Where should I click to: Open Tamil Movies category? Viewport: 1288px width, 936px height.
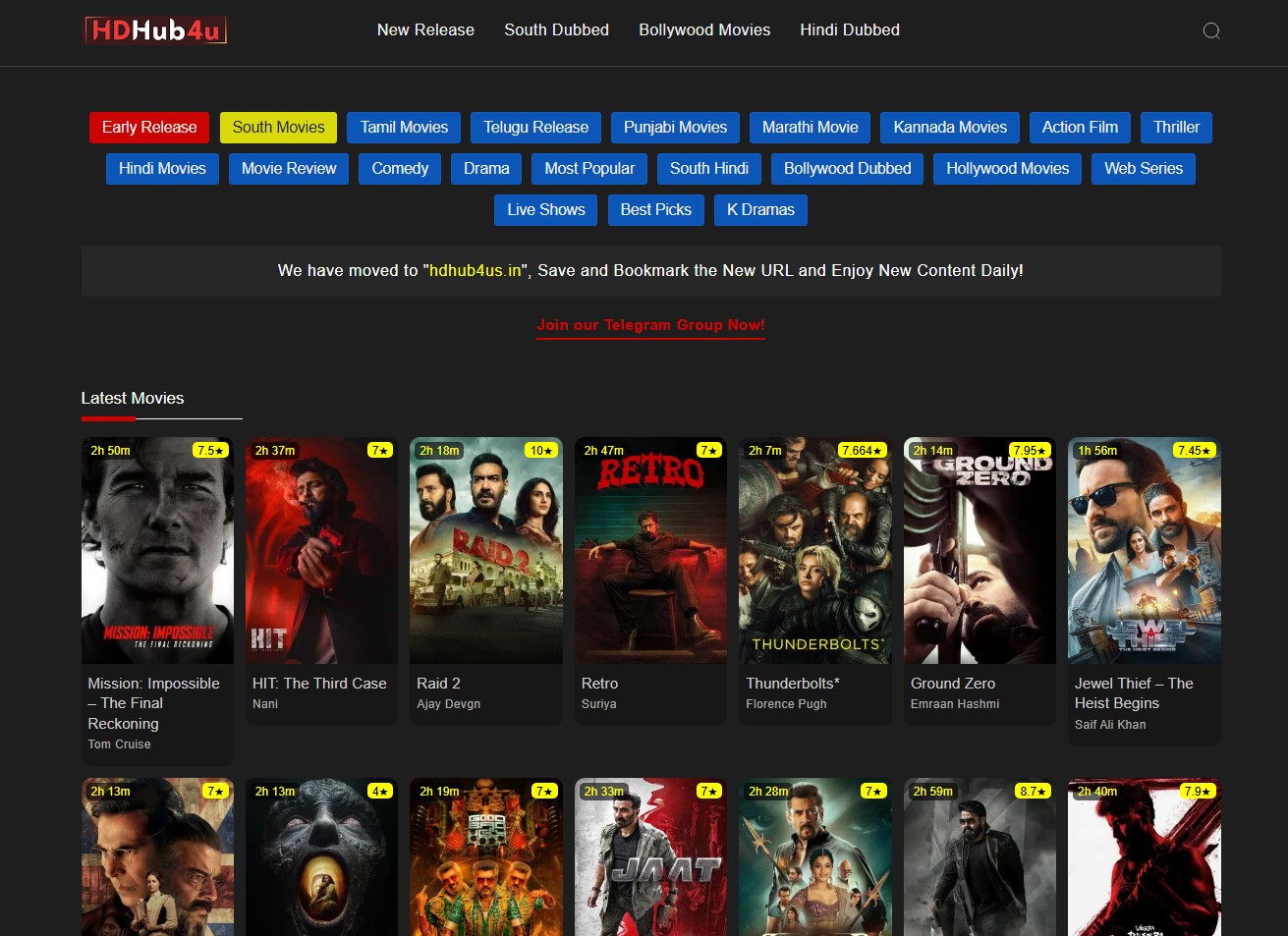coord(404,128)
